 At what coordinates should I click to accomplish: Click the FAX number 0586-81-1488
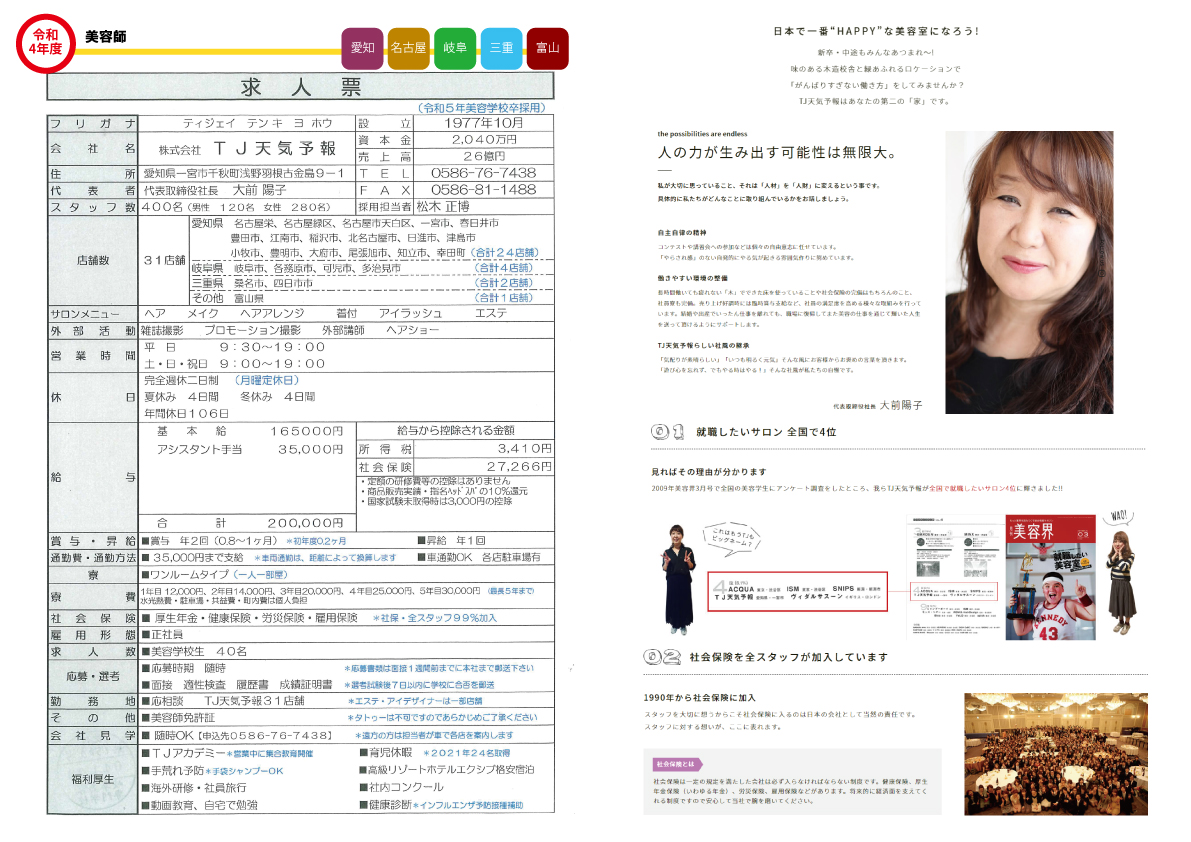click(483, 190)
